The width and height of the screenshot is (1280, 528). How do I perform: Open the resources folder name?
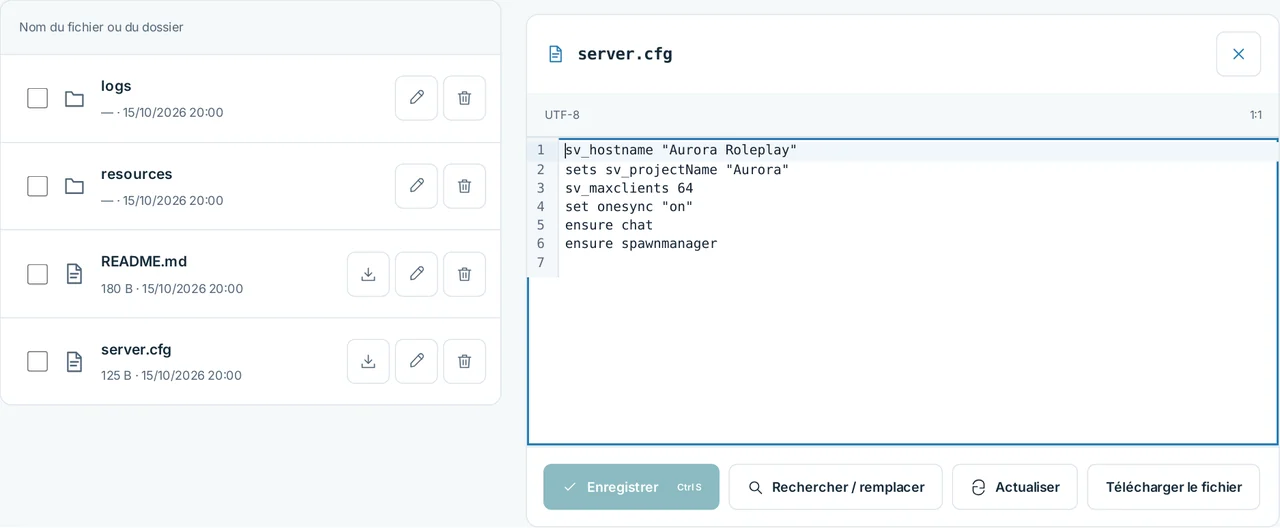pos(137,174)
